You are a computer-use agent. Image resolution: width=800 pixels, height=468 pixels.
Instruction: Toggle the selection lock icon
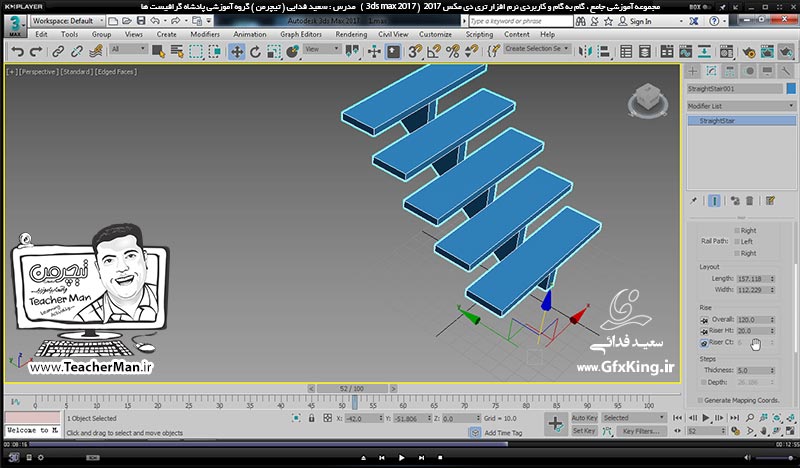coord(311,418)
